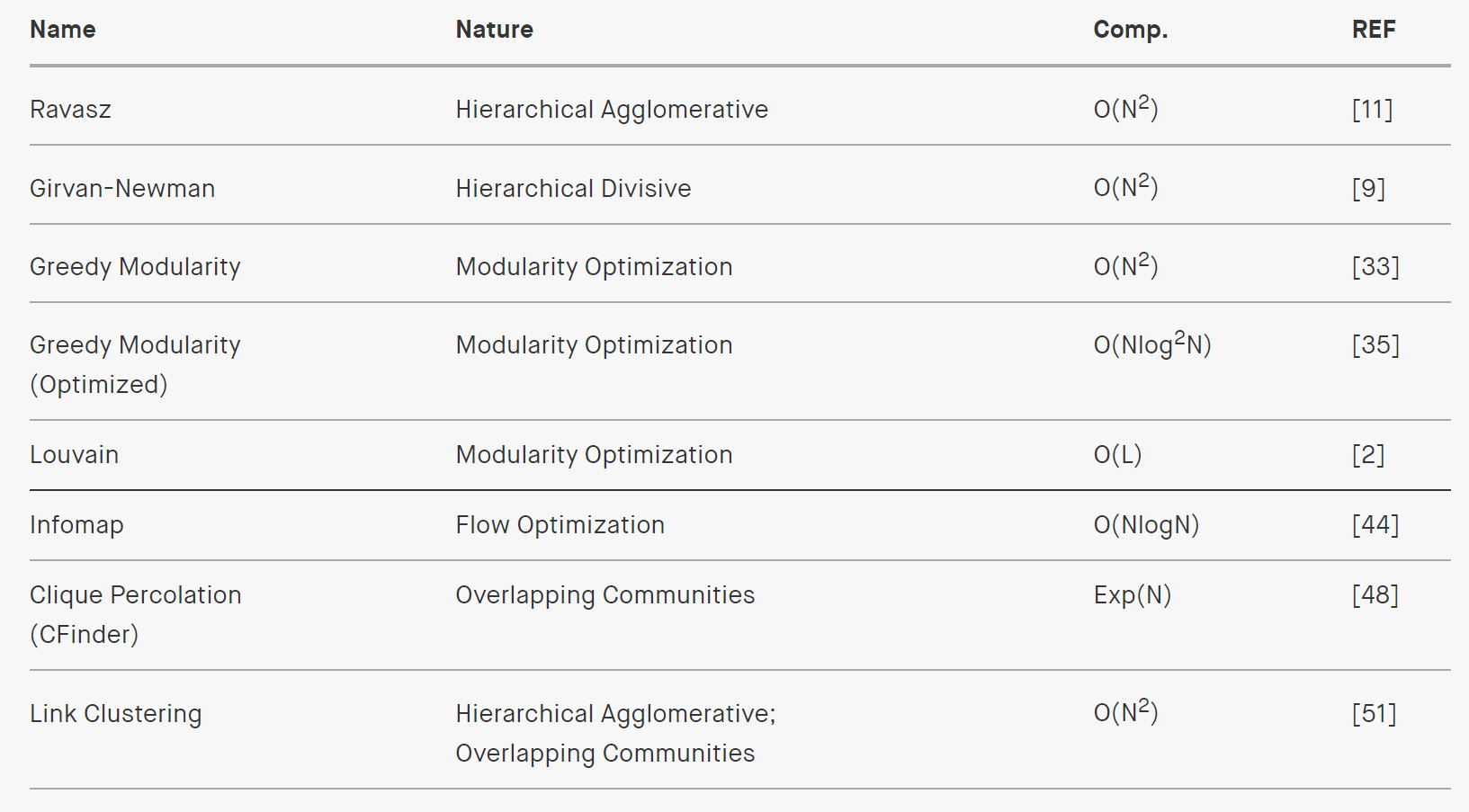Click the Infomap name cell
The height and width of the screenshot is (812, 1469).
pos(76,525)
